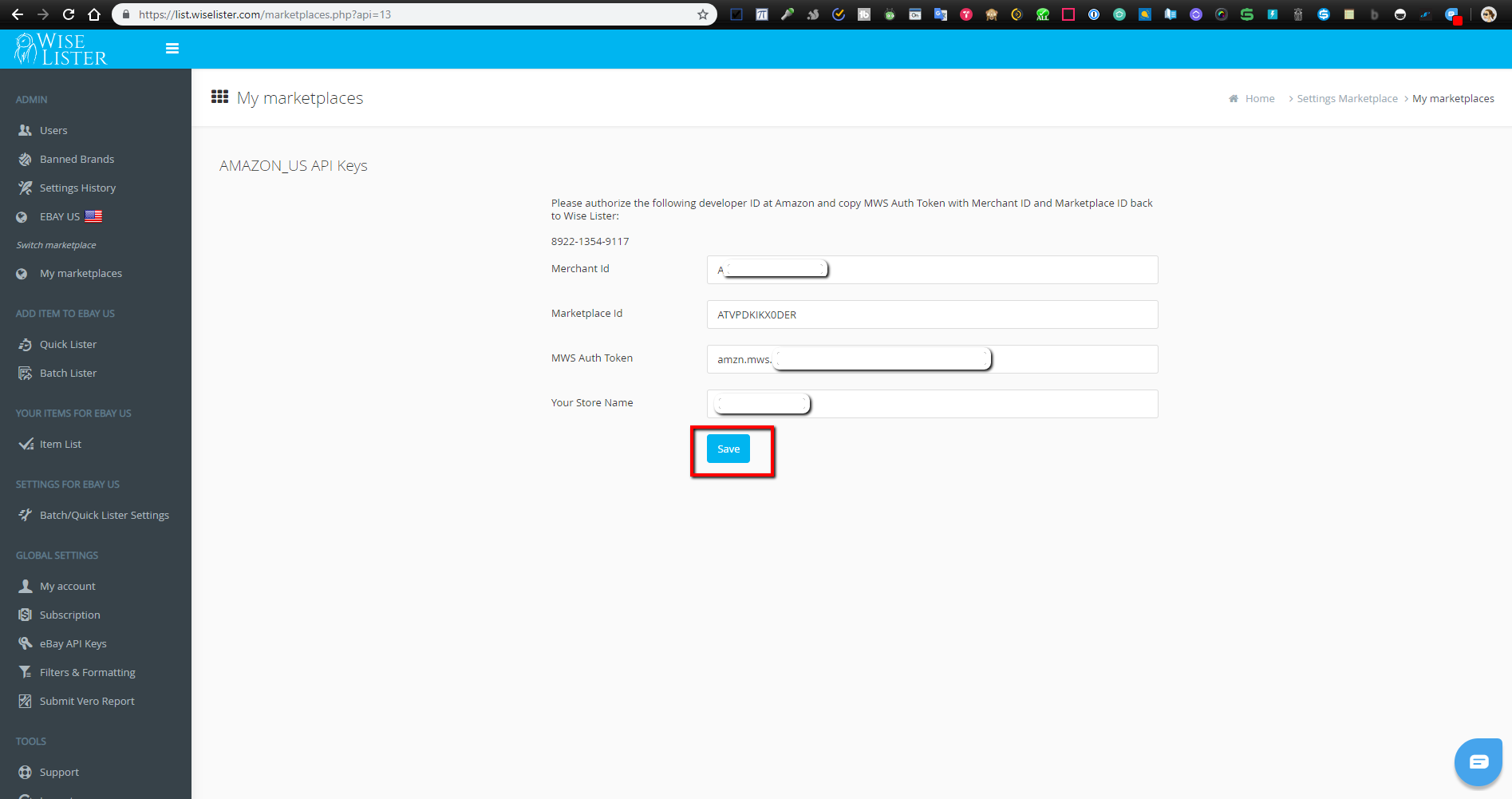The width and height of the screenshot is (1512, 799).
Task: Click the address bar URL
Action: (265, 14)
